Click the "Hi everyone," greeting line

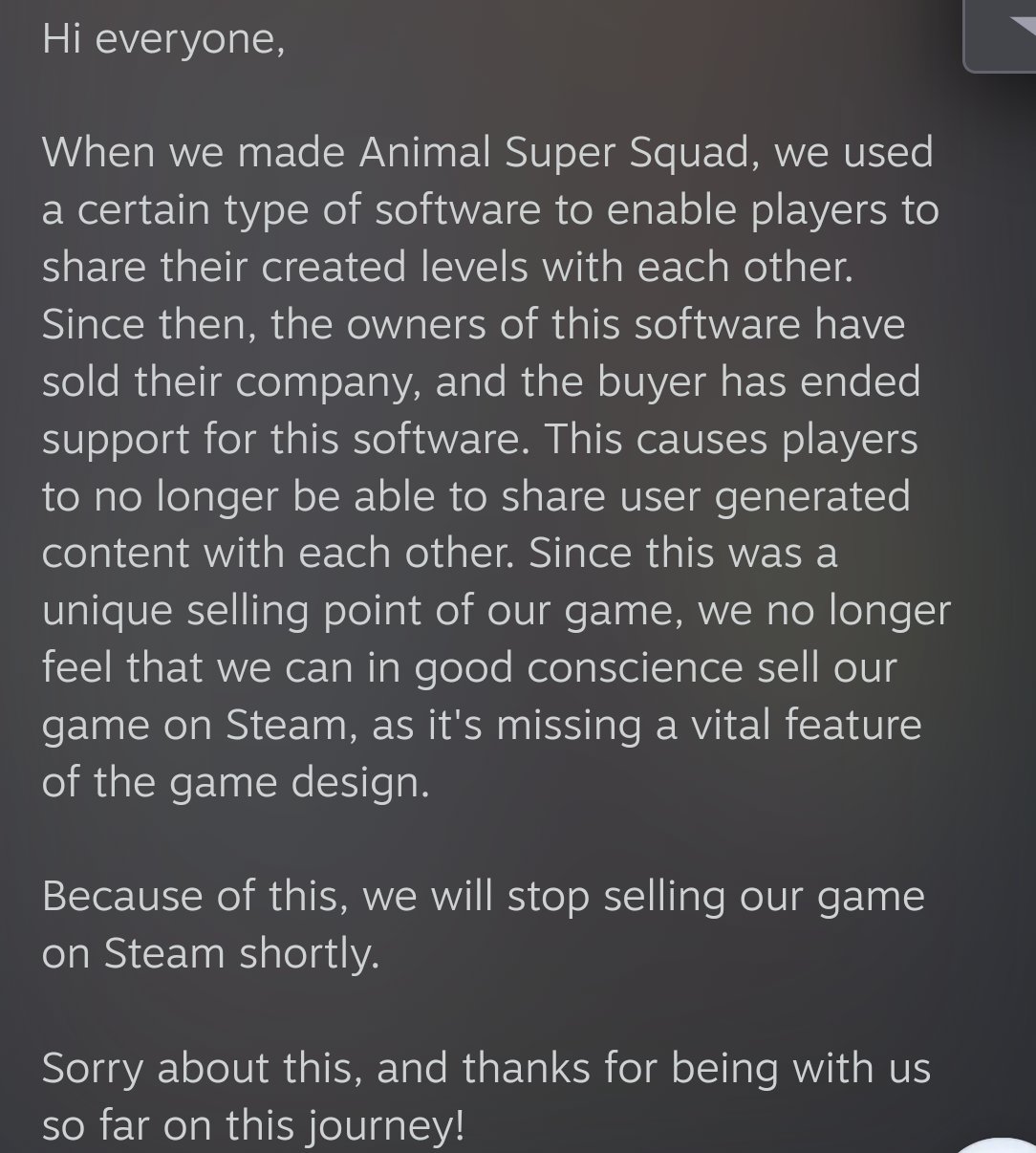pyautogui.click(x=163, y=39)
